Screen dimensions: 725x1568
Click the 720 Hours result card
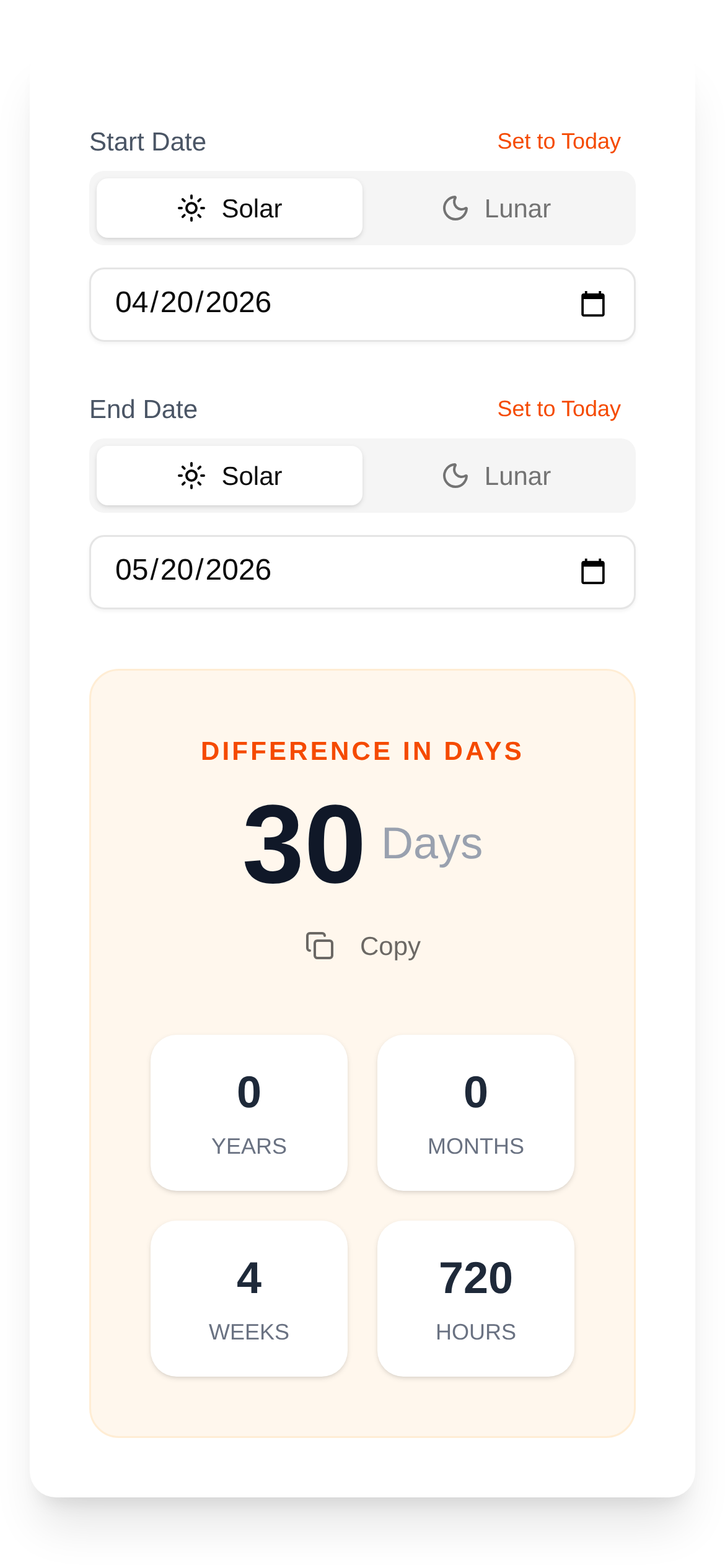click(476, 1298)
